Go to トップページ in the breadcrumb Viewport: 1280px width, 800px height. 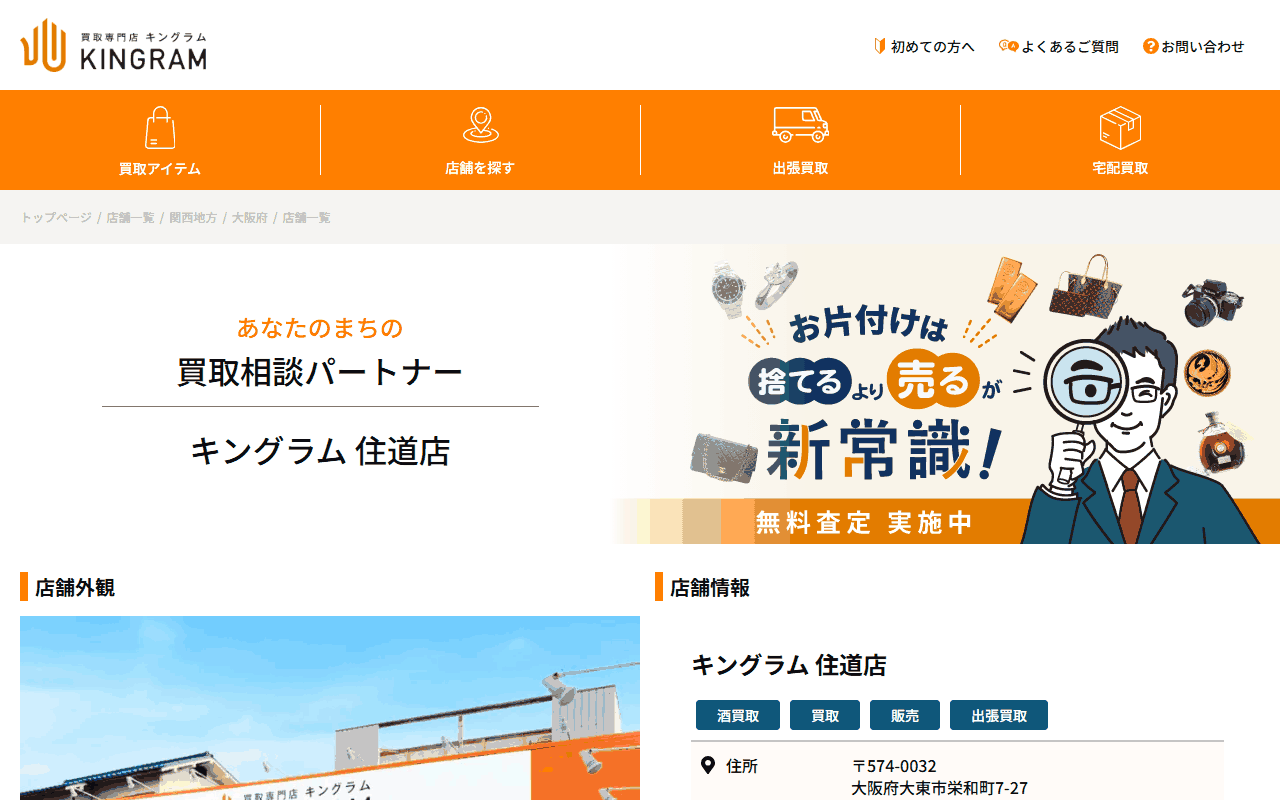[56, 217]
